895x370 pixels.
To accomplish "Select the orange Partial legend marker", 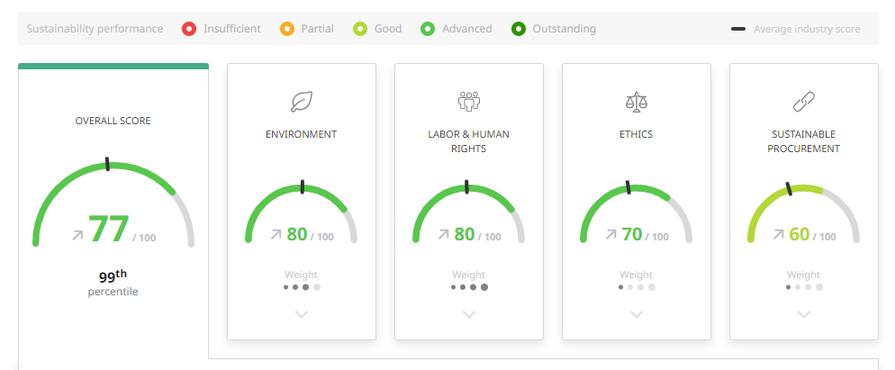I will tap(287, 29).
